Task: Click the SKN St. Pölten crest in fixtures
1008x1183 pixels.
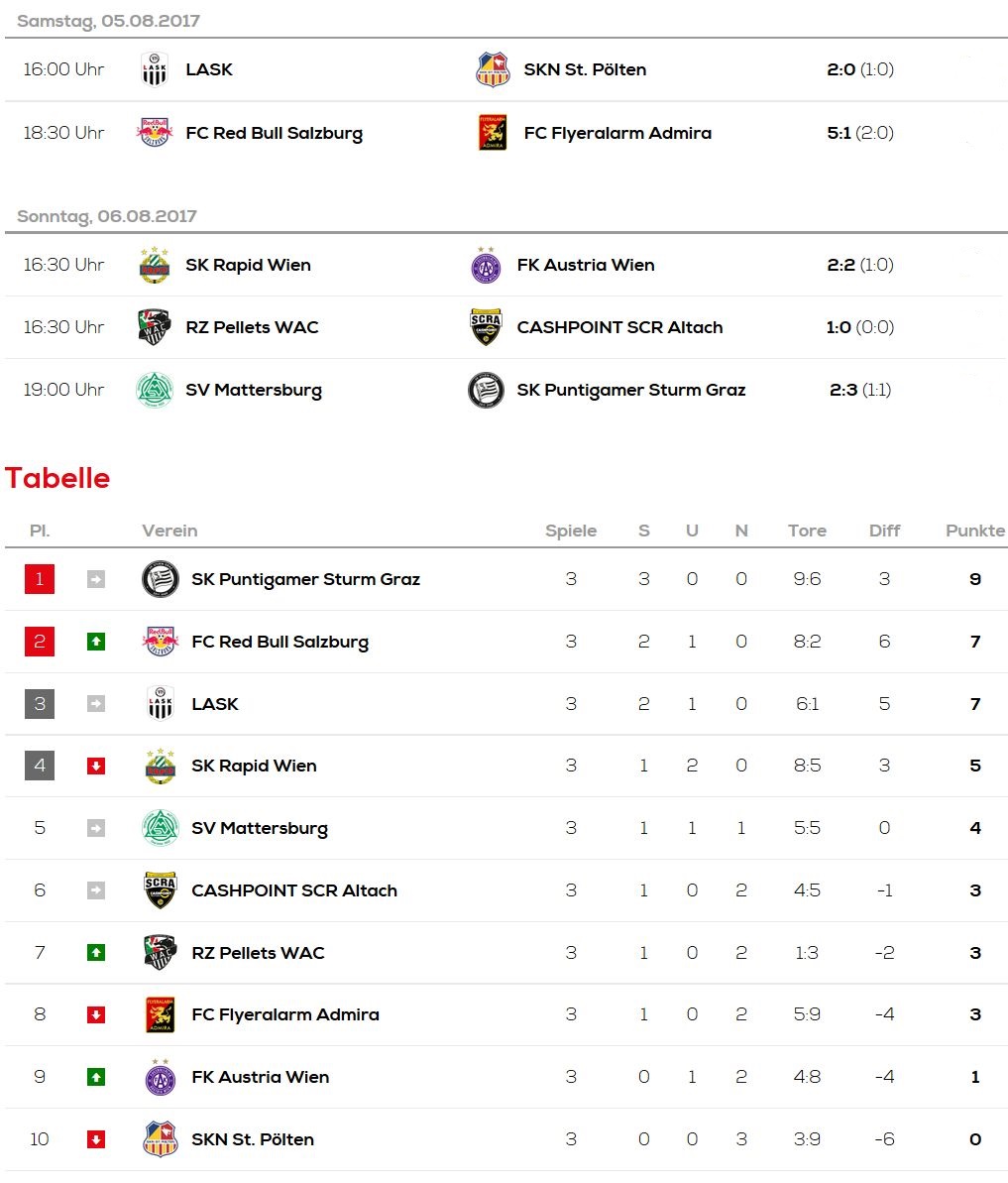Action: (493, 69)
